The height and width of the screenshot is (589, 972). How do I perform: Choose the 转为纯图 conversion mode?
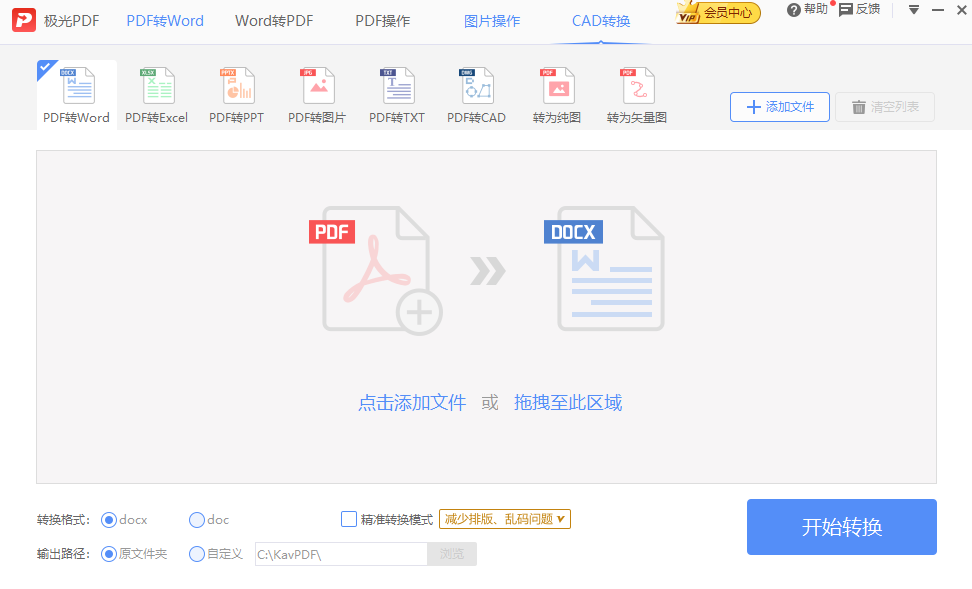click(556, 94)
